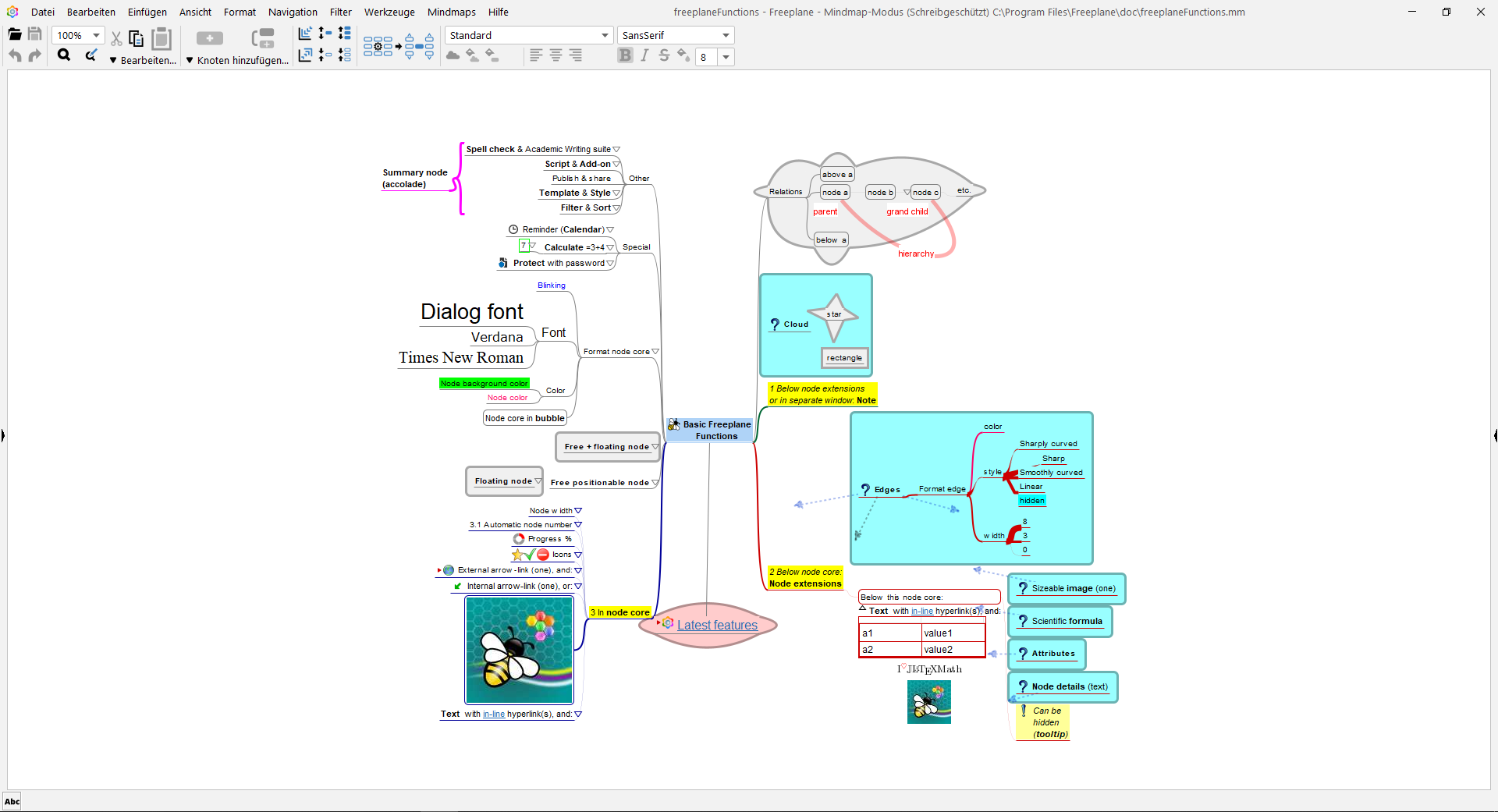Open the Standard style dropdown

coord(605,36)
